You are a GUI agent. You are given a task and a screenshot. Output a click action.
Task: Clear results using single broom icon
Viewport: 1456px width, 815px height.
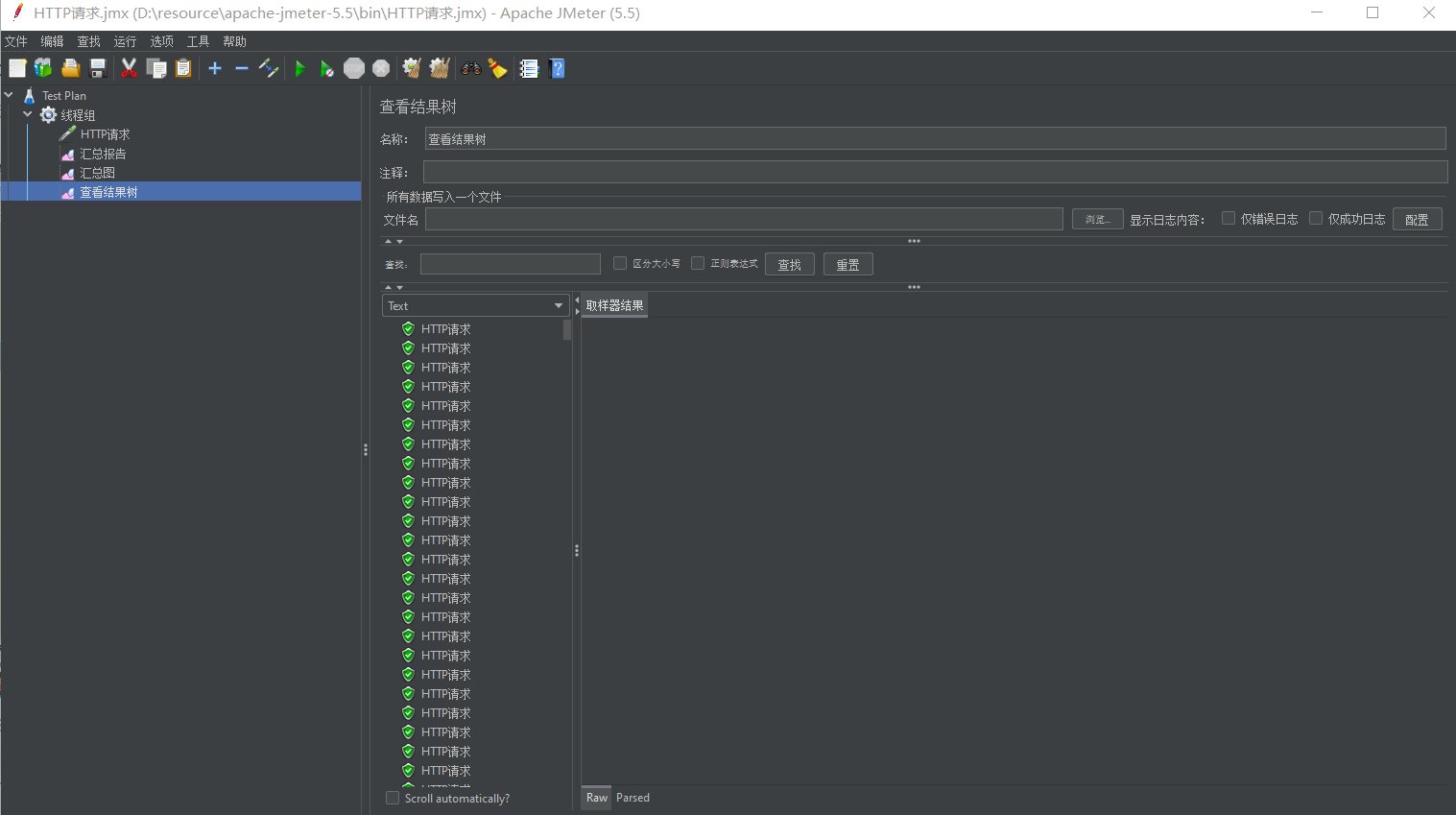[x=412, y=68]
